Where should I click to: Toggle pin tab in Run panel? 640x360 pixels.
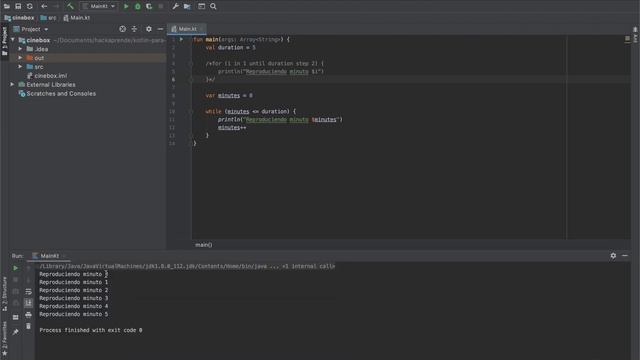pyautogui.click(x=16, y=332)
